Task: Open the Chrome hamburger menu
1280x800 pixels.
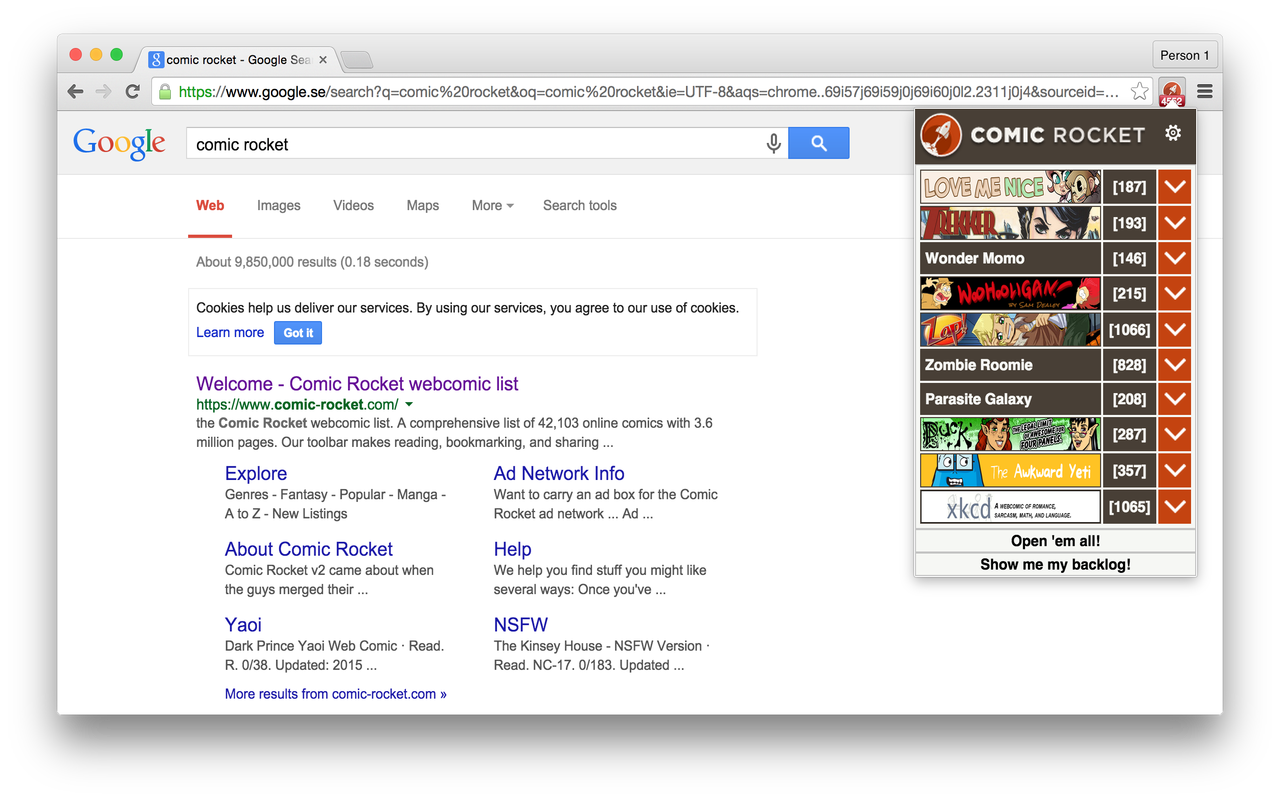Action: click(x=1205, y=91)
